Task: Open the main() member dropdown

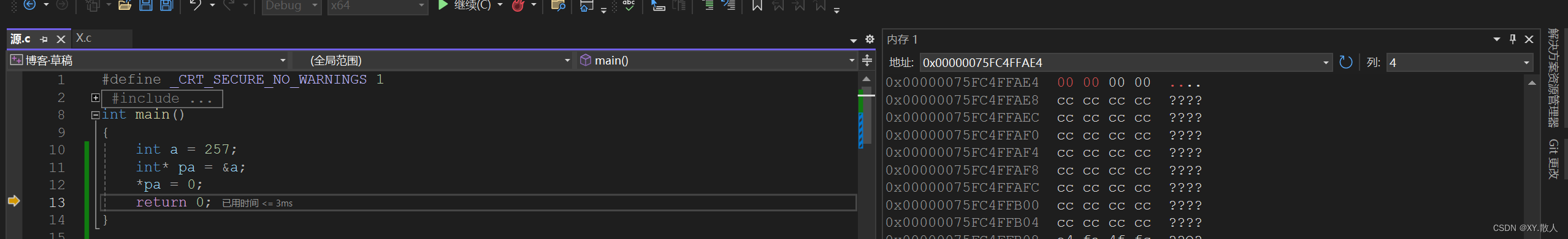Action: click(717, 60)
